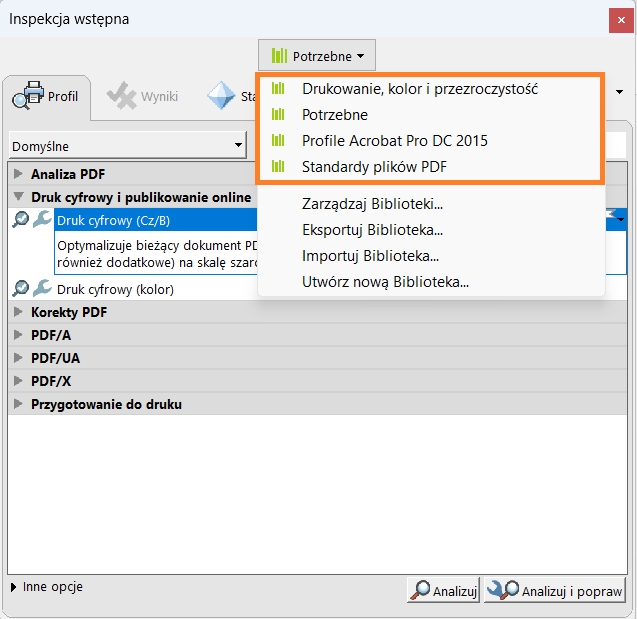Click library icon next to Profile Acrobat
The width and height of the screenshot is (637, 619).
(x=278, y=140)
